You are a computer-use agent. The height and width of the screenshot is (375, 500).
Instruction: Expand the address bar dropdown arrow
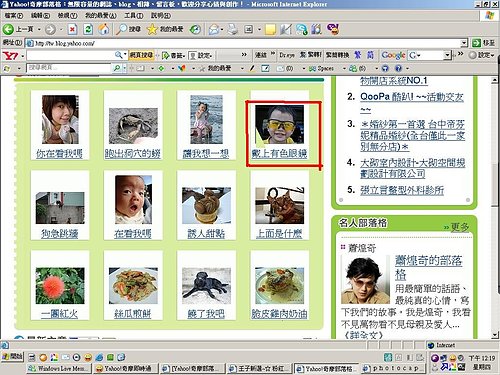click(x=464, y=43)
